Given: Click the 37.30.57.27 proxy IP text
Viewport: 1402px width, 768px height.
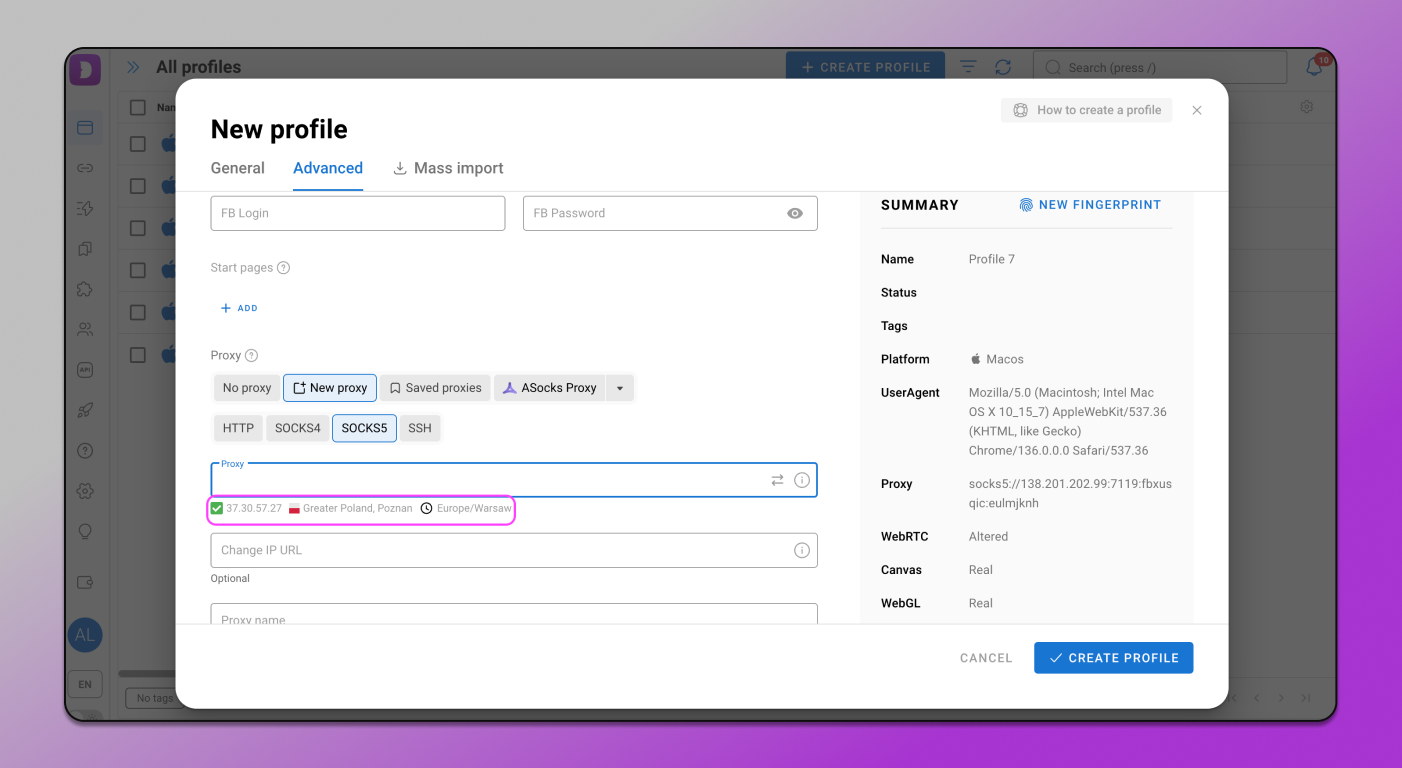Looking at the screenshot, I should coord(254,508).
